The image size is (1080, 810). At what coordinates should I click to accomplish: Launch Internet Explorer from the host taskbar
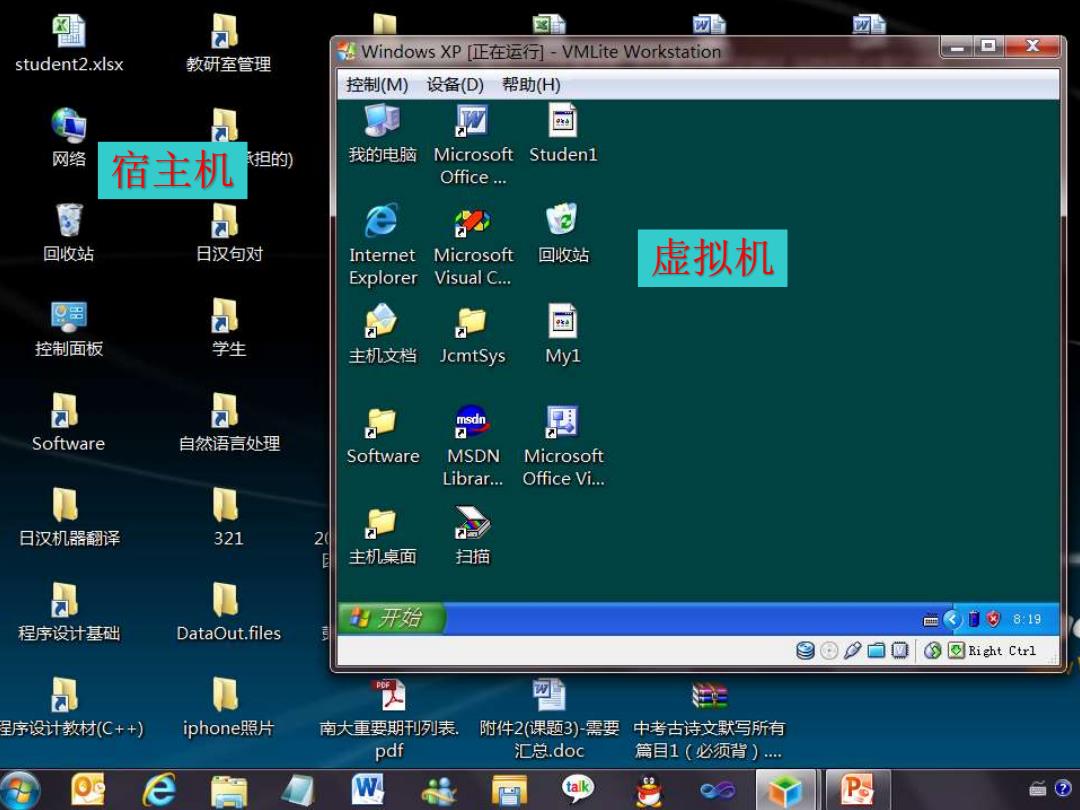pos(159,790)
